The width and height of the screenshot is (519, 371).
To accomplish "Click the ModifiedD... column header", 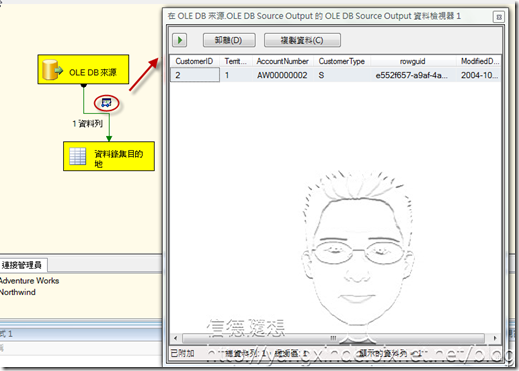I will pos(479,61).
